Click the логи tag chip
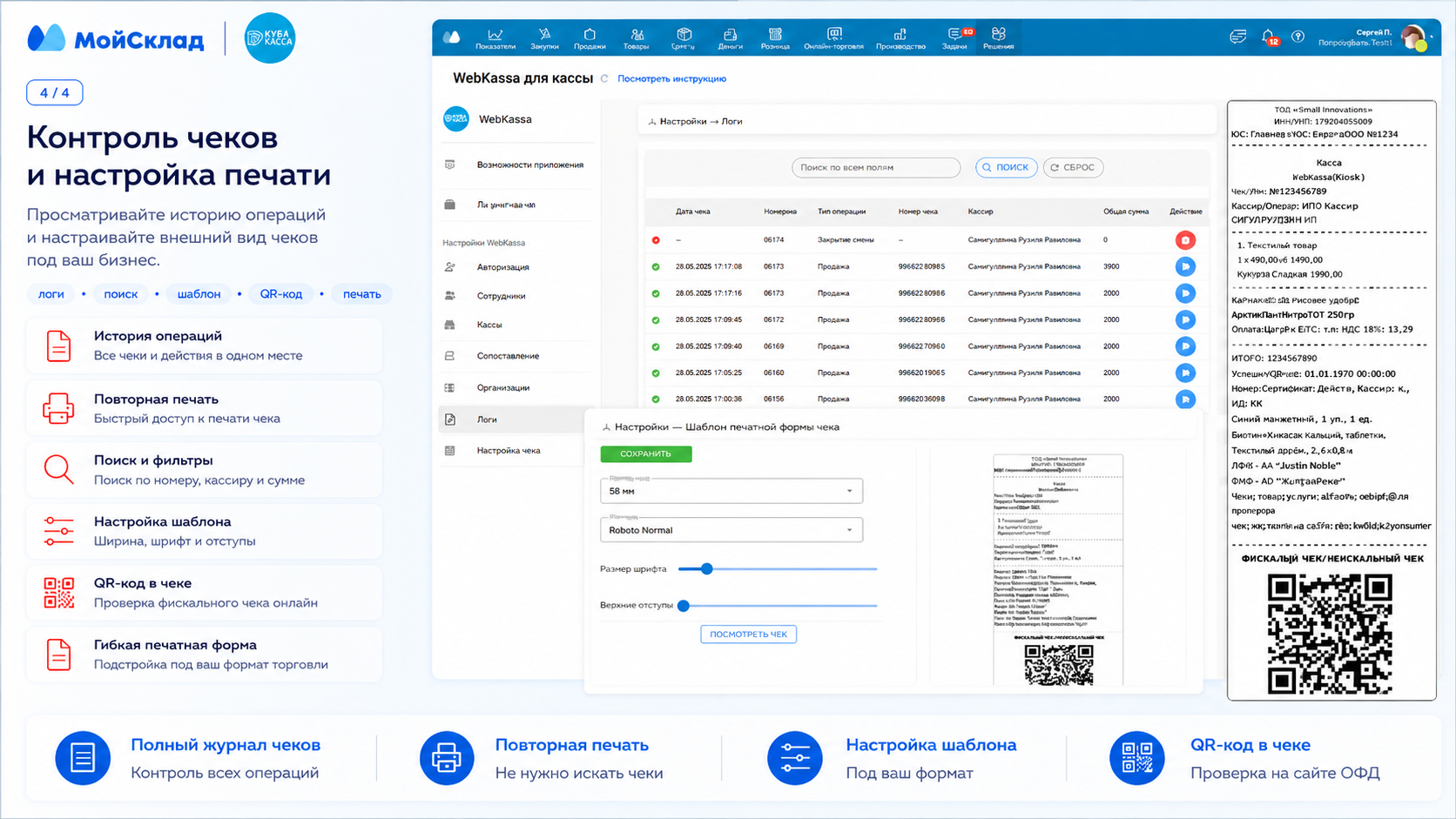The height and width of the screenshot is (819, 1456). click(x=51, y=294)
